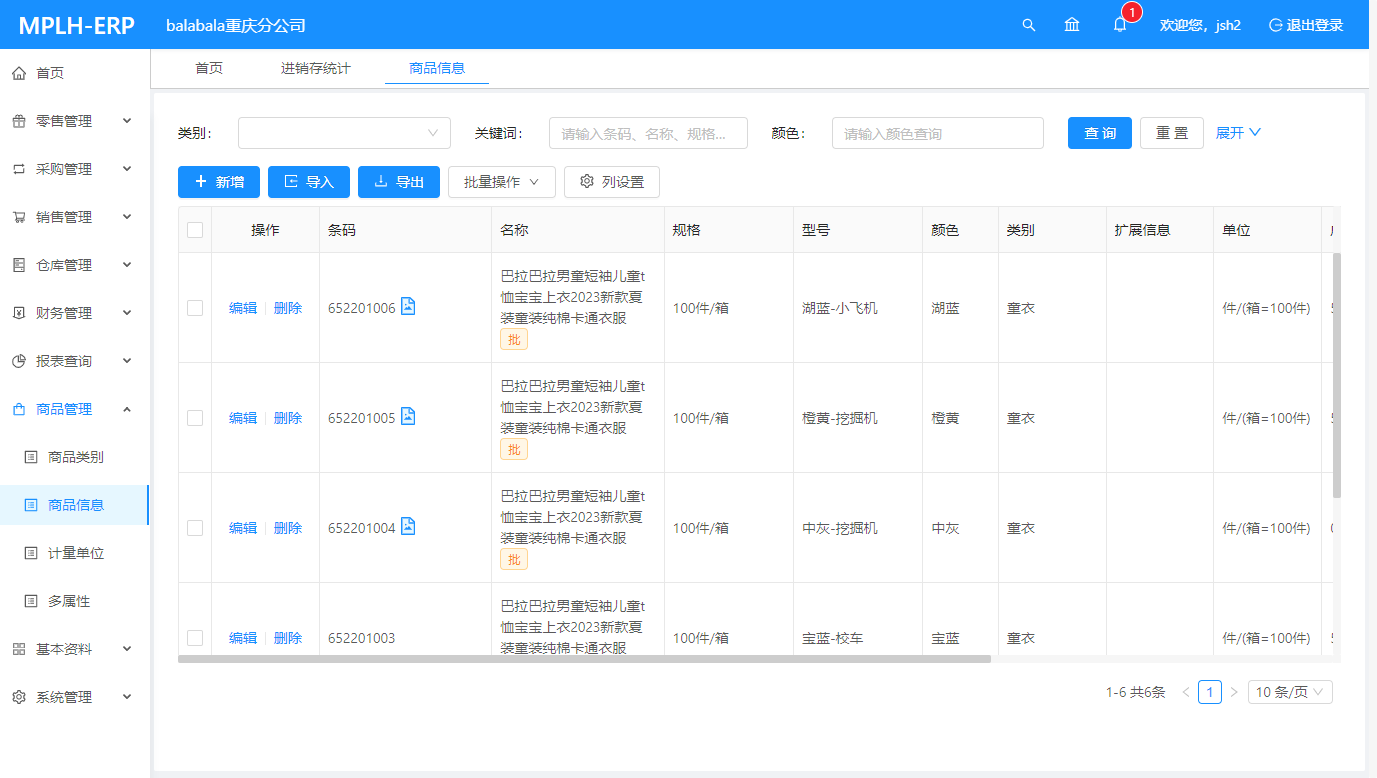This screenshot has height=778, width=1377.
Task: Click the bank building icon in header
Action: (1072, 25)
